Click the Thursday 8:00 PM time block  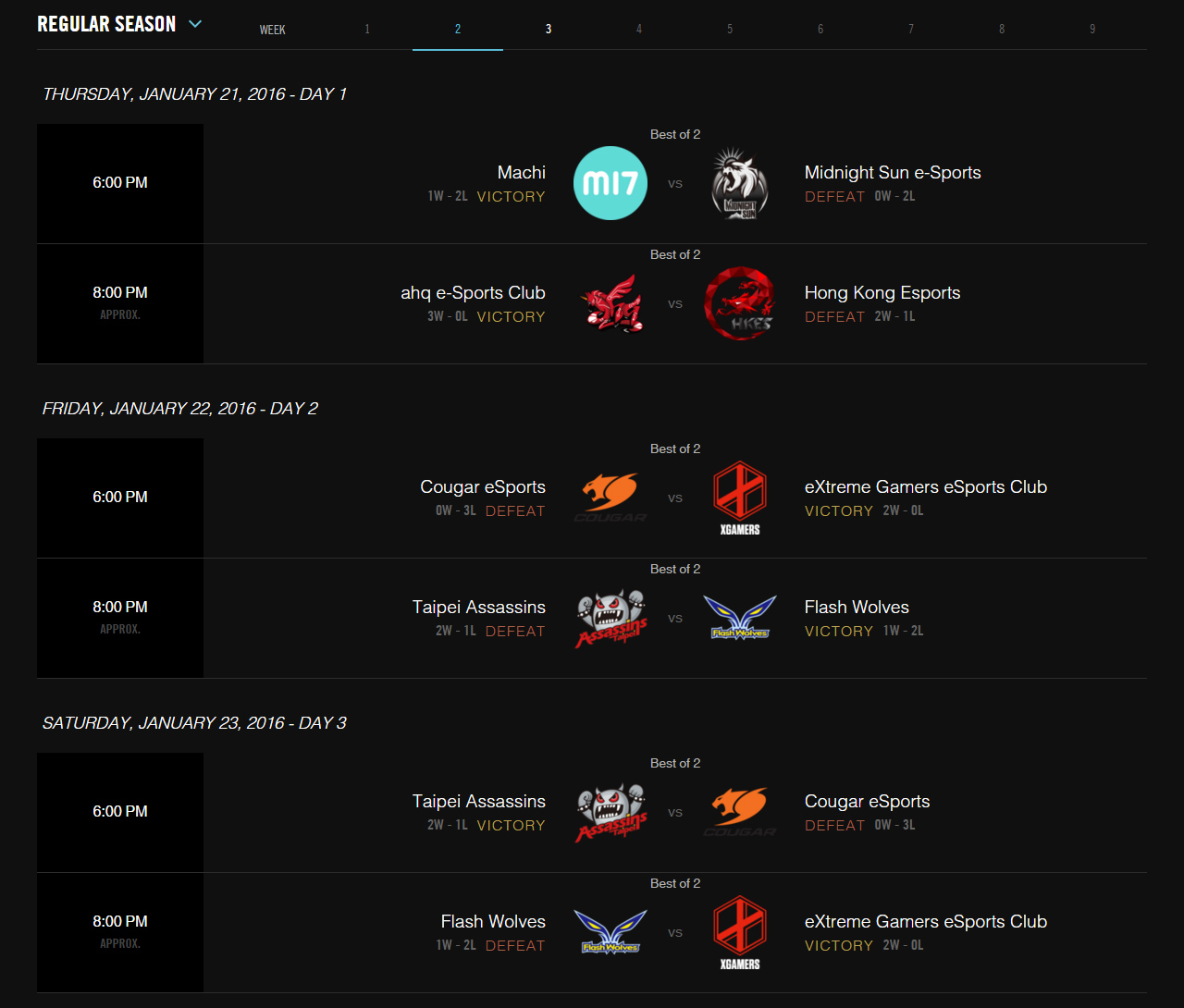[x=120, y=303]
